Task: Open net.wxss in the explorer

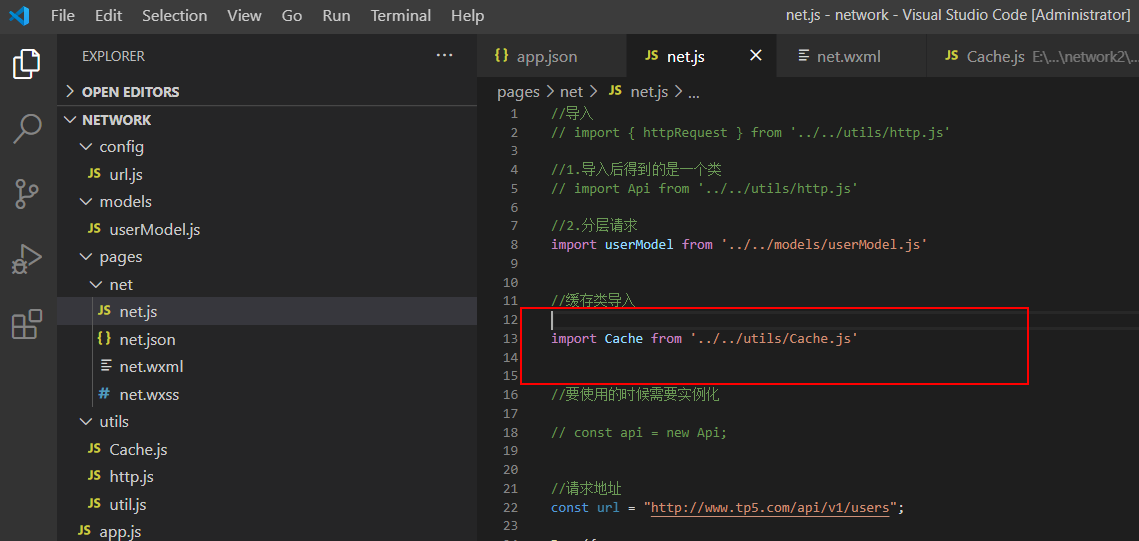Action: (x=267, y=394)
